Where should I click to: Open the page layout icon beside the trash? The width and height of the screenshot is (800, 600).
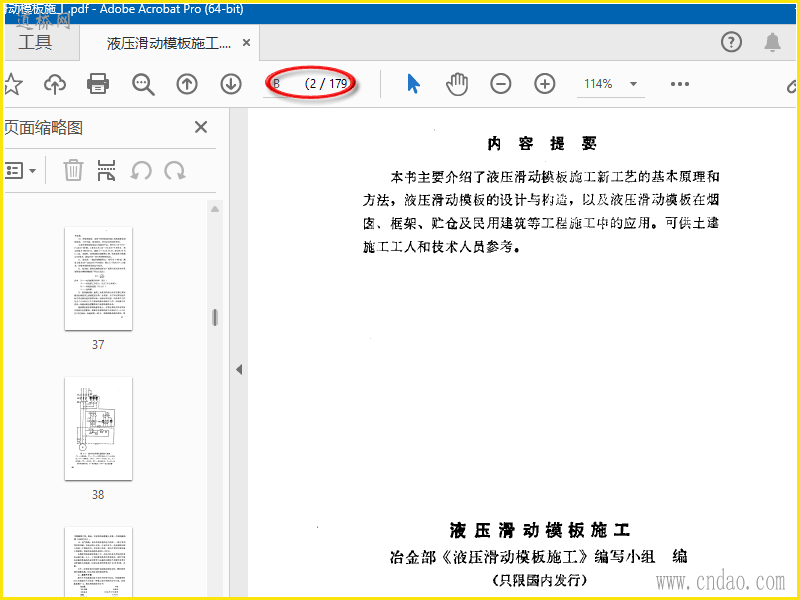106,170
